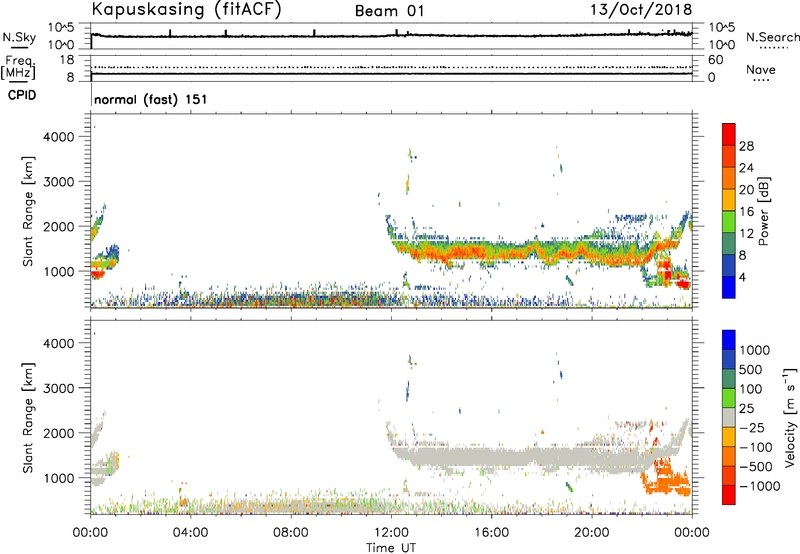The image size is (800, 554).
Task: Click the 'Time UT' axis title
Action: click(391, 548)
